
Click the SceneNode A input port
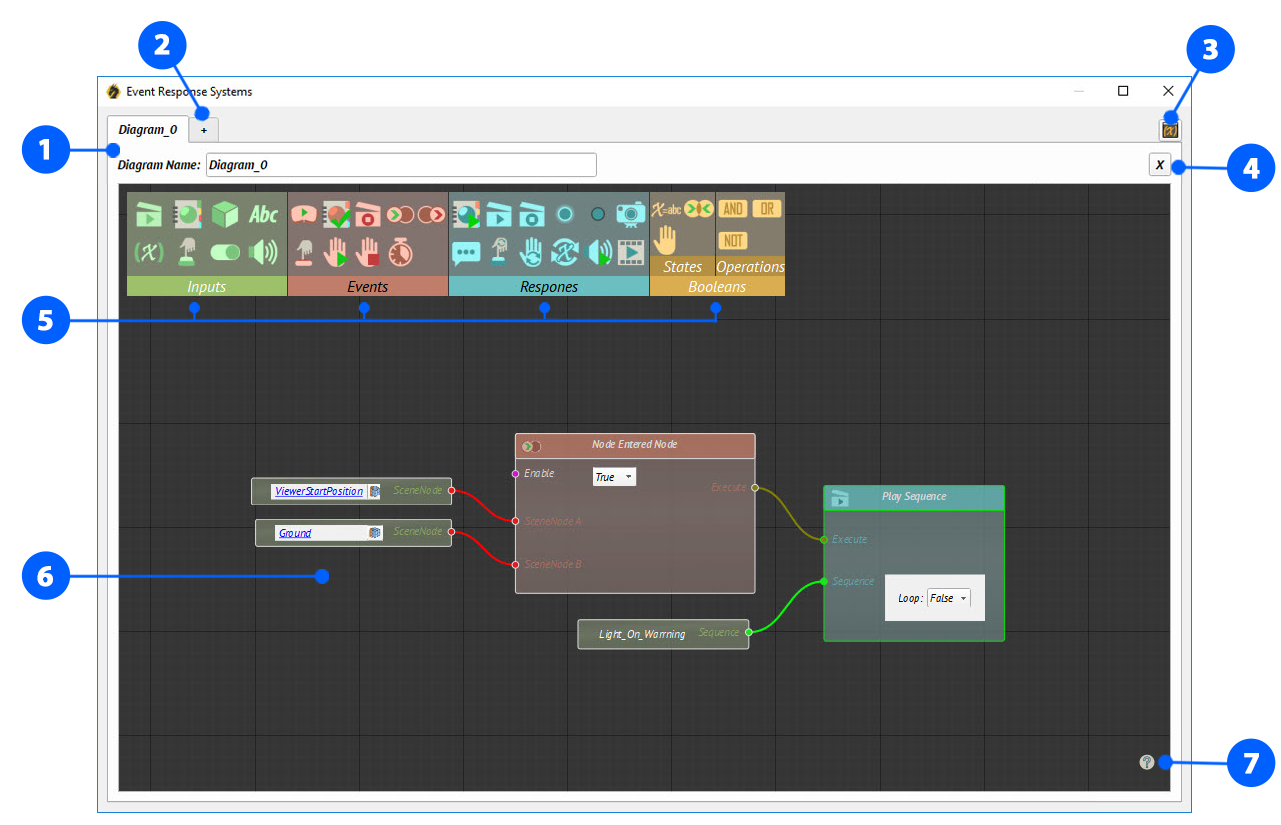[x=516, y=521]
